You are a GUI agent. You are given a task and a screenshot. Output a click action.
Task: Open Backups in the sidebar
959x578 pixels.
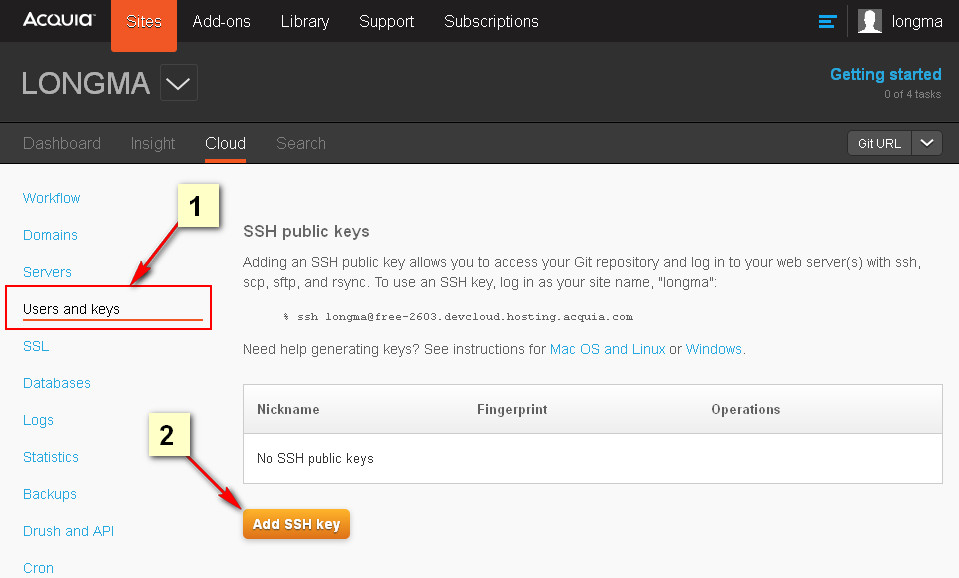click(50, 494)
